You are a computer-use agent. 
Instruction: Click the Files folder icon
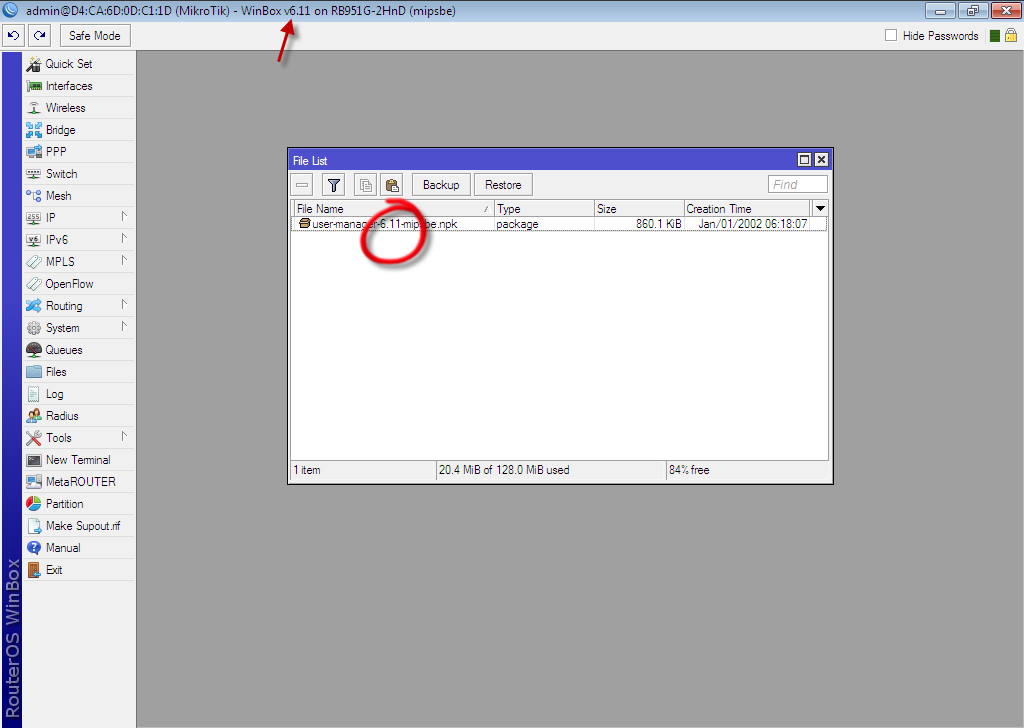(x=33, y=372)
